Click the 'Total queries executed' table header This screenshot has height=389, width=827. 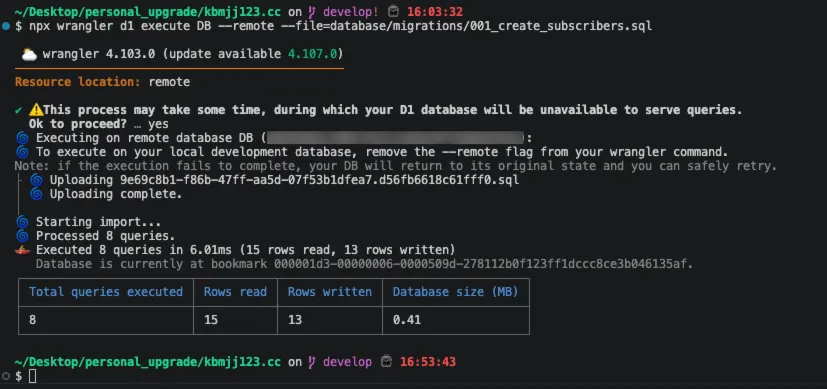tap(106, 291)
